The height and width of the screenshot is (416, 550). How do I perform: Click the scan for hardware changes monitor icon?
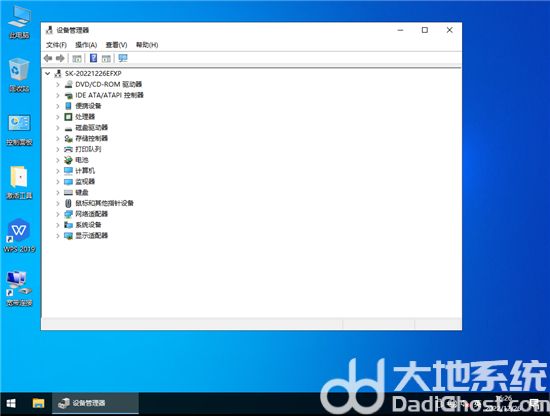123,58
